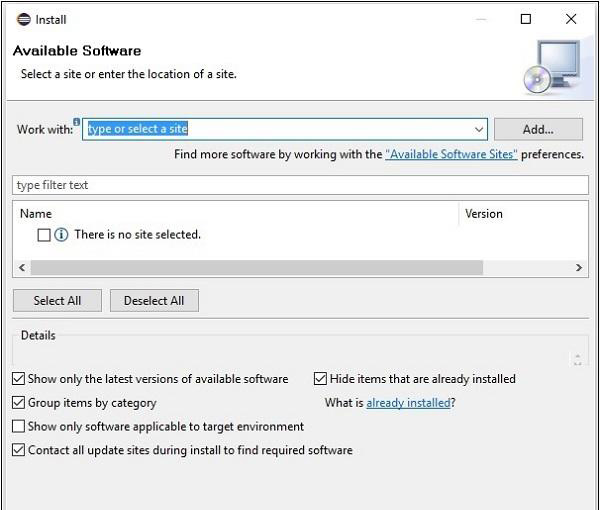This screenshot has height=510, width=600.
Task: Enable Show only software applicable to target environment
Action: tap(18, 426)
